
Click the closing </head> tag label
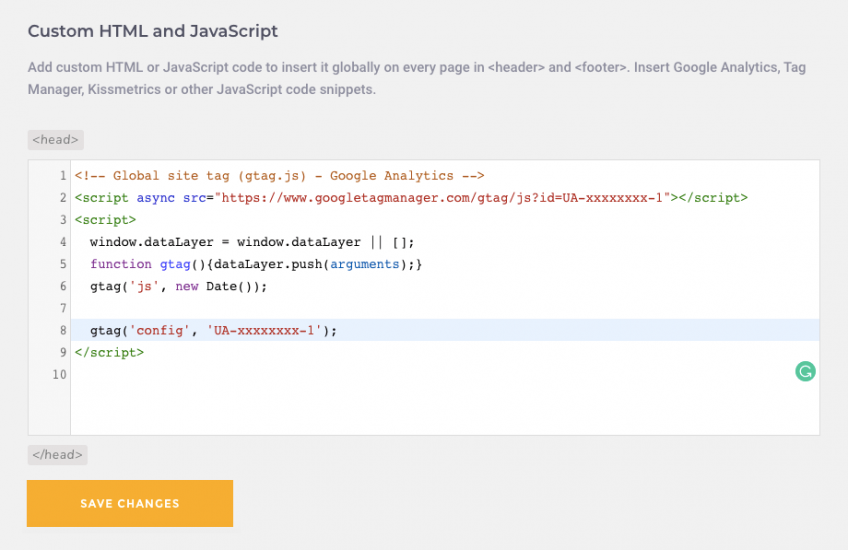tap(58, 455)
